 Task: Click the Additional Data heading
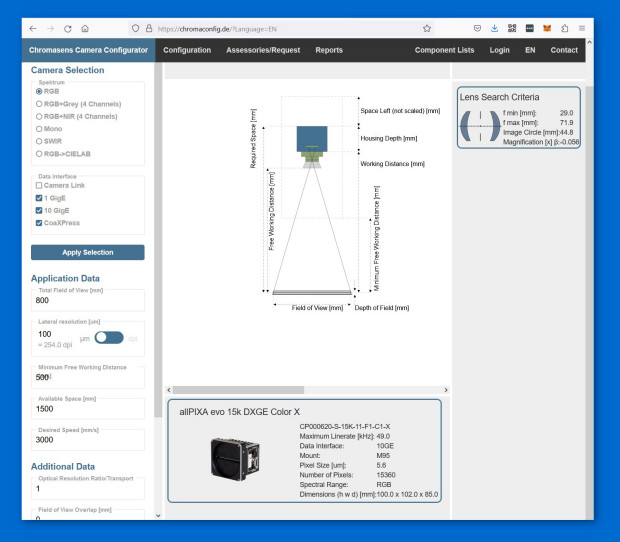[x=63, y=466]
